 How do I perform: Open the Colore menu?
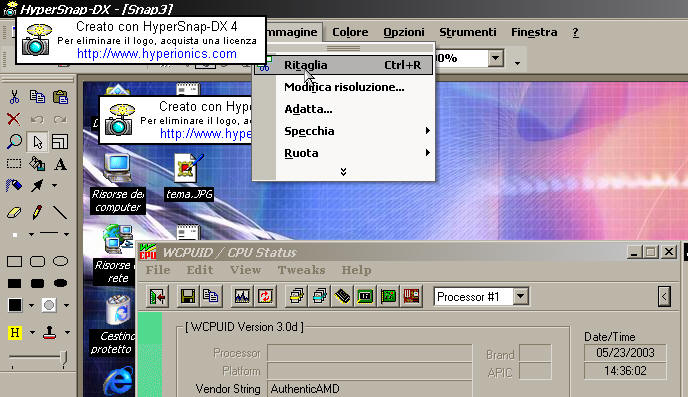click(x=350, y=32)
